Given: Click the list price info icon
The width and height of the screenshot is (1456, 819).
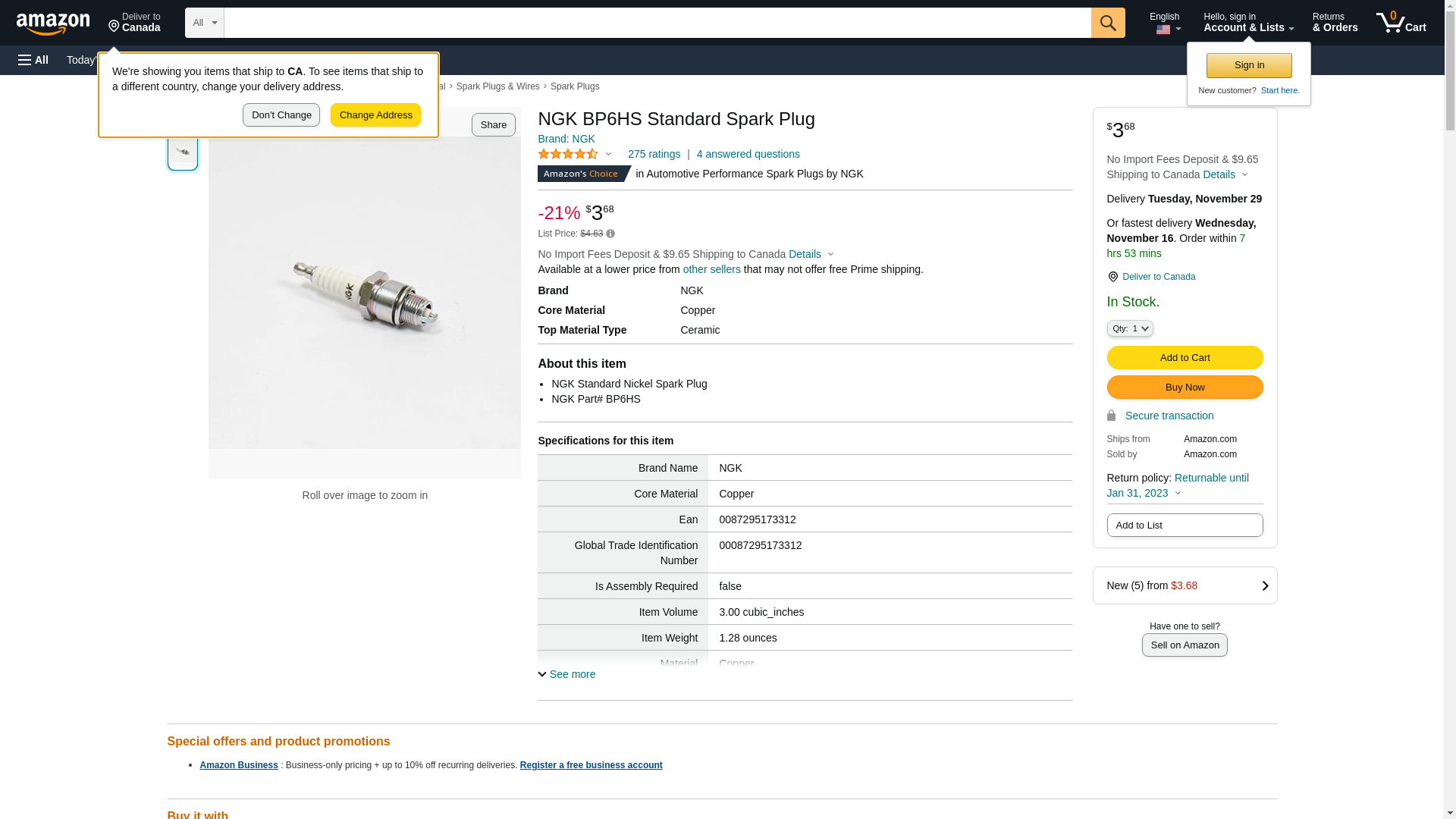Looking at the screenshot, I should pyautogui.click(x=610, y=234).
